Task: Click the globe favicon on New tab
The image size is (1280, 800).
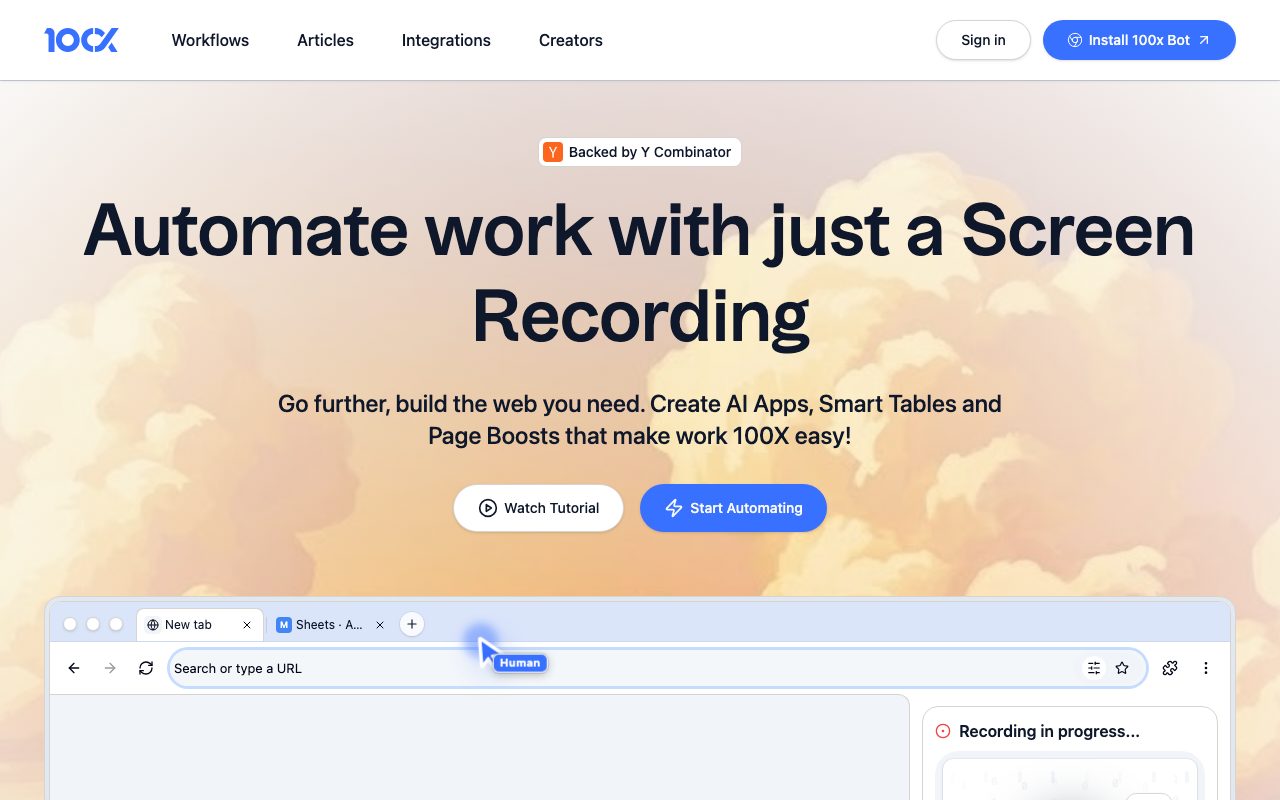Action: tap(153, 625)
